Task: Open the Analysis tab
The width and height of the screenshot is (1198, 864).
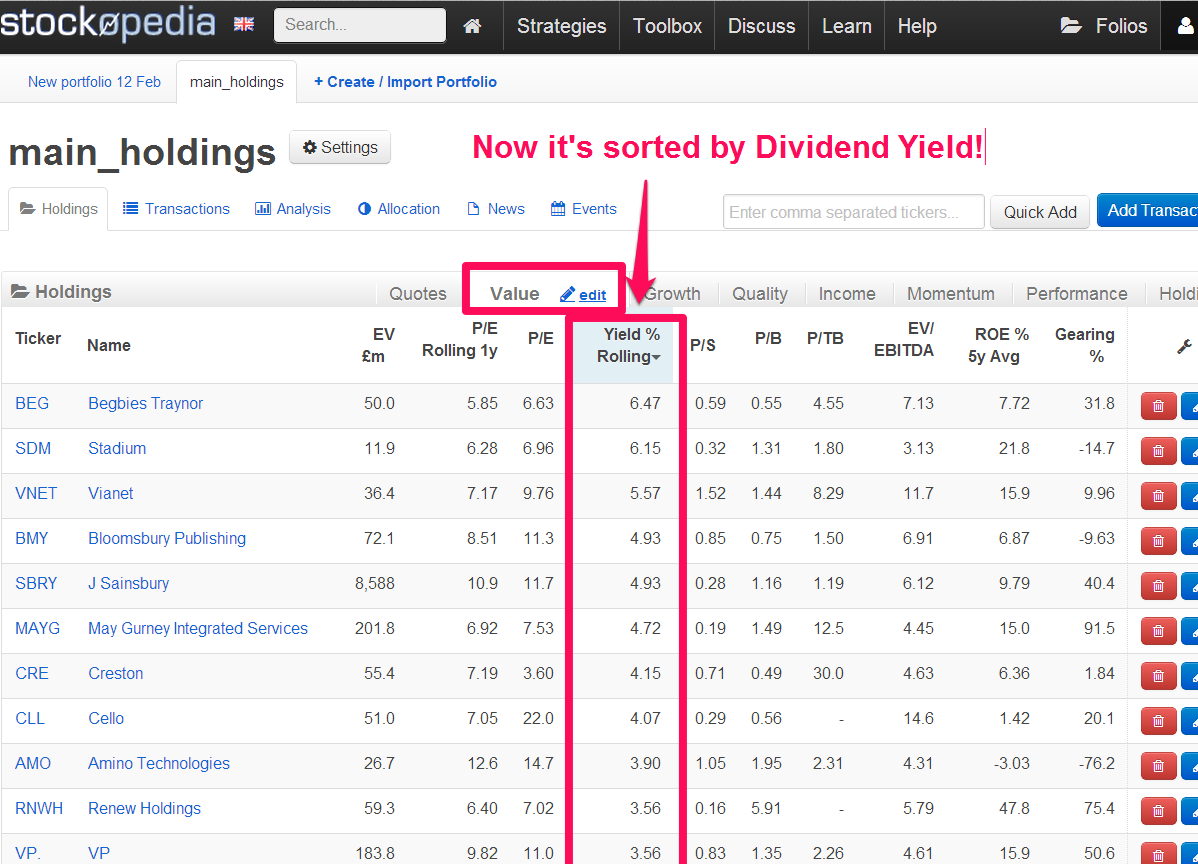Action: point(293,209)
